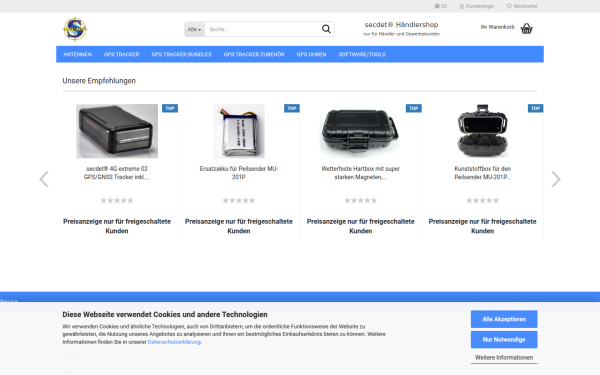Screen dimensions: 600x375
Task: Click TOP badge on Wetterfeste Hartbox
Action: tap(414, 108)
